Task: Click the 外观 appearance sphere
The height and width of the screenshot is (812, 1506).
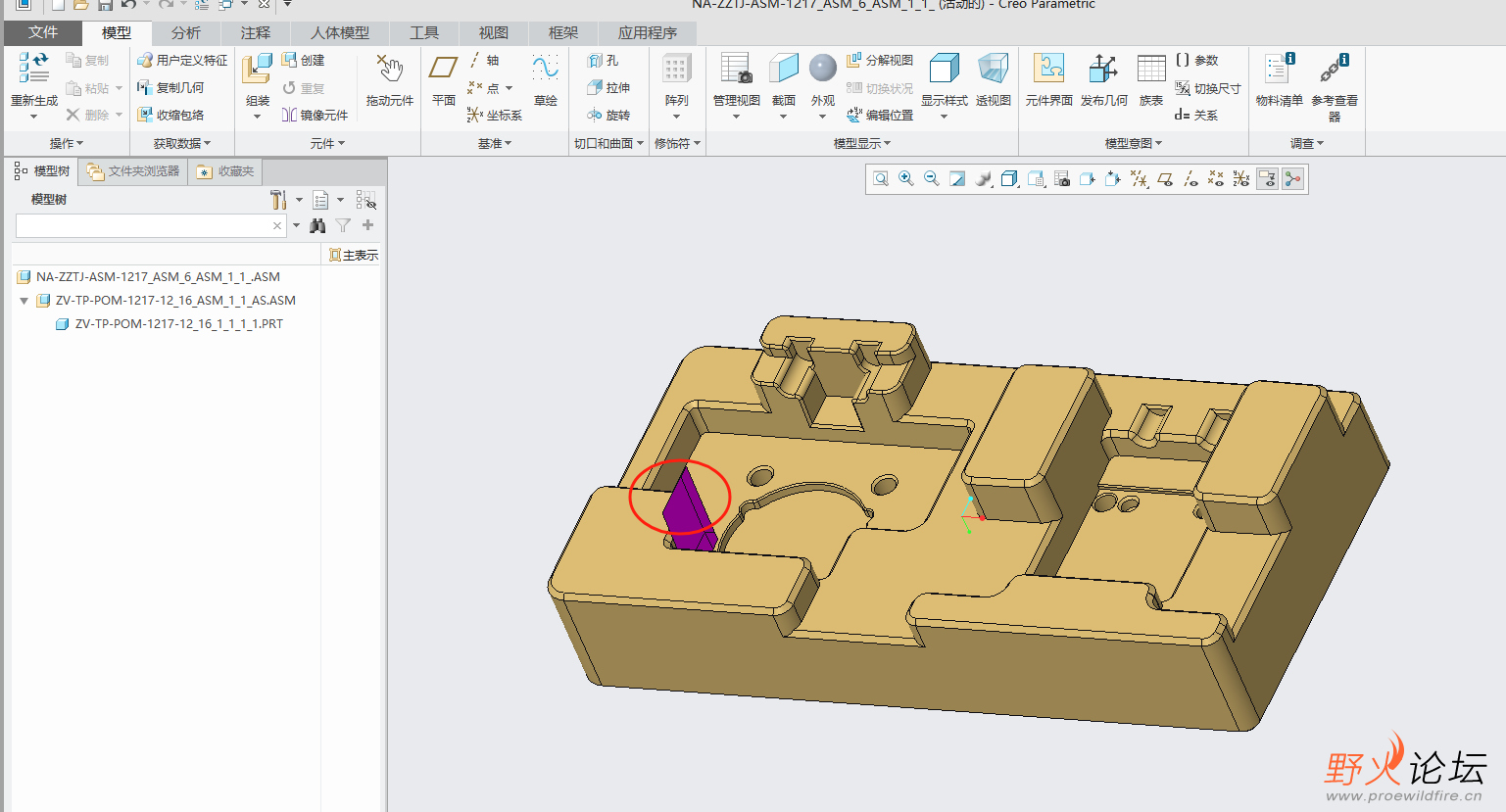Action: pyautogui.click(x=823, y=68)
